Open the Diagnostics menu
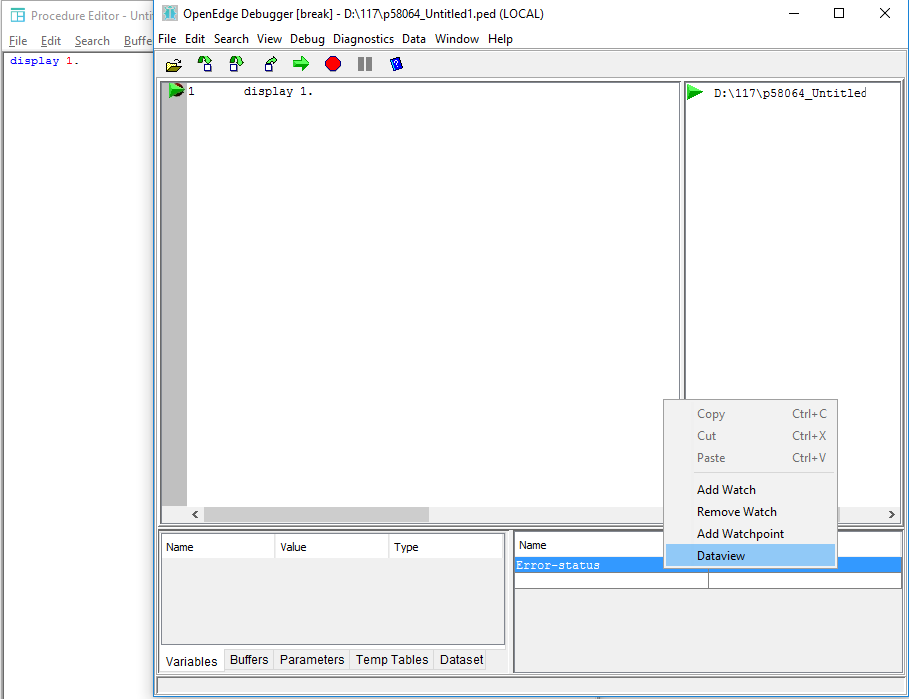This screenshot has width=909, height=699. point(363,39)
